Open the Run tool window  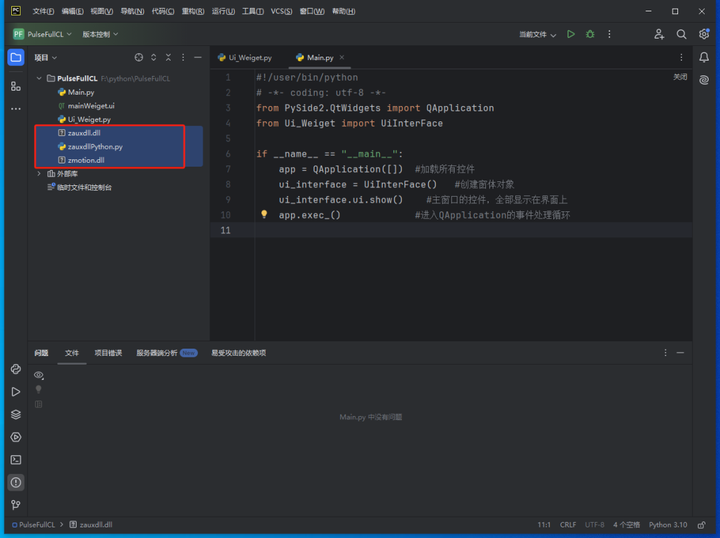click(x=16, y=392)
